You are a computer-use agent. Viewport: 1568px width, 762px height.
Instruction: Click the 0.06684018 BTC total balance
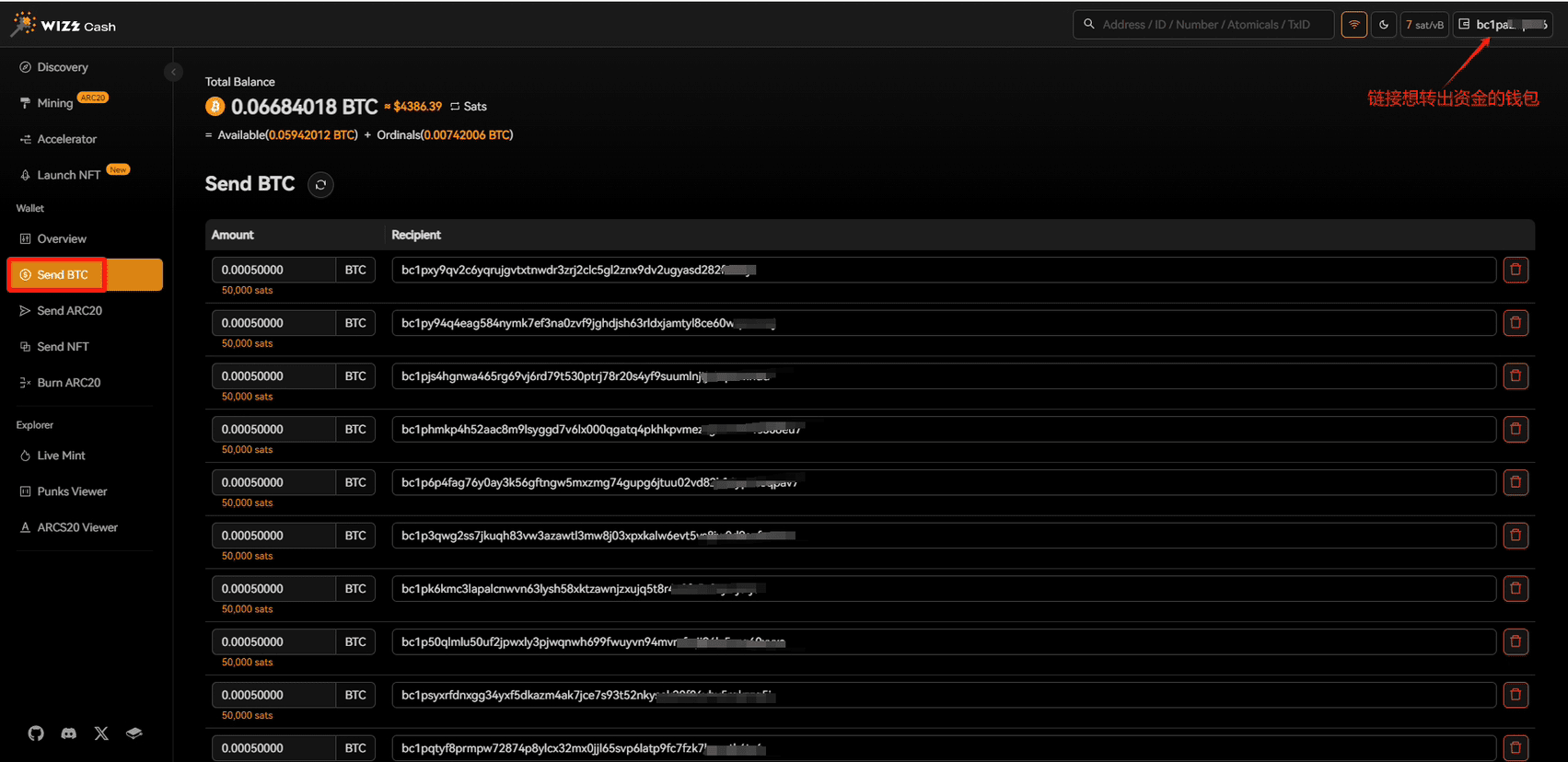click(x=304, y=107)
